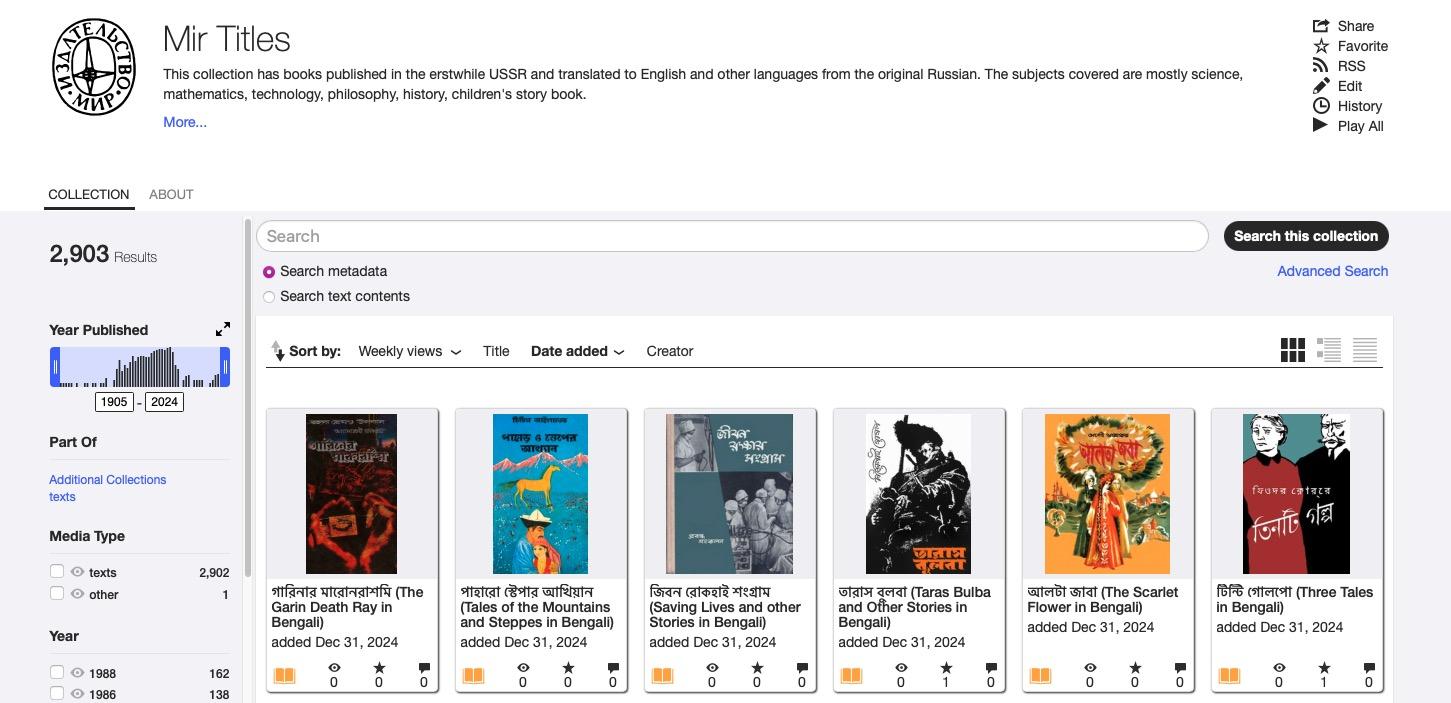Viewport: 1451px width, 703px height.
Task: Toggle the eye icon next to 1986
Action: [x=77, y=694]
